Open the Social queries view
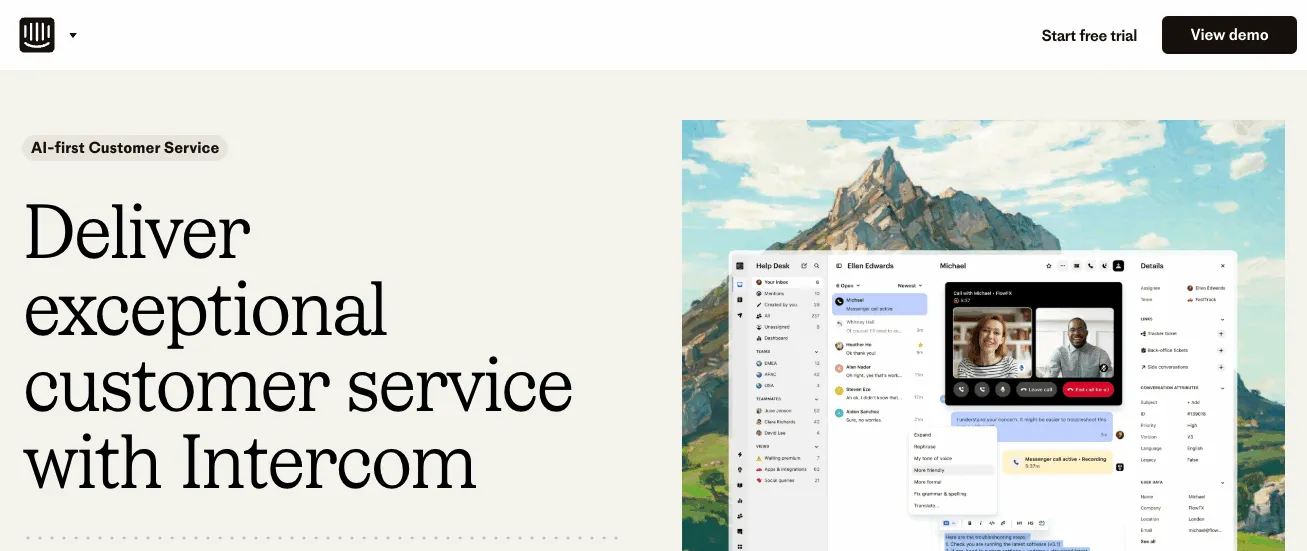Screen dimensions: 1307x551 (x=788, y=480)
